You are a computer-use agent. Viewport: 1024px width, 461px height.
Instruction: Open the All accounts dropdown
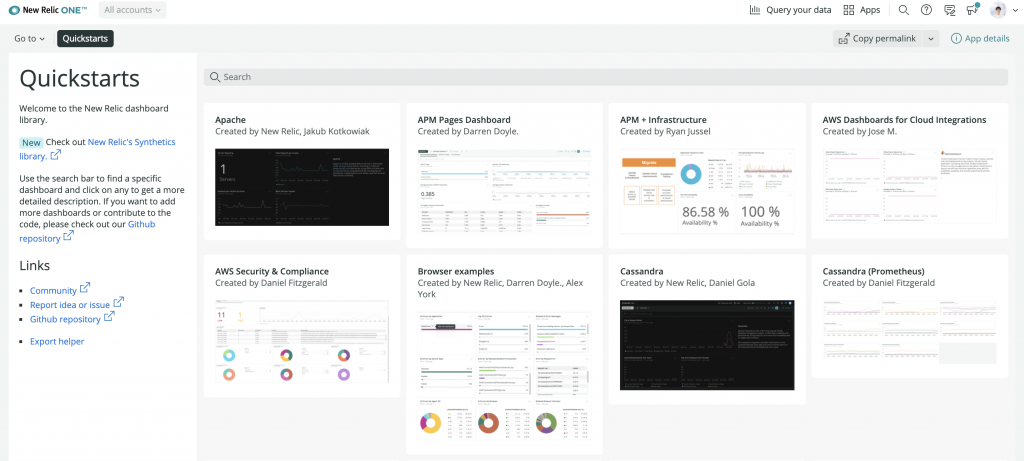133,10
